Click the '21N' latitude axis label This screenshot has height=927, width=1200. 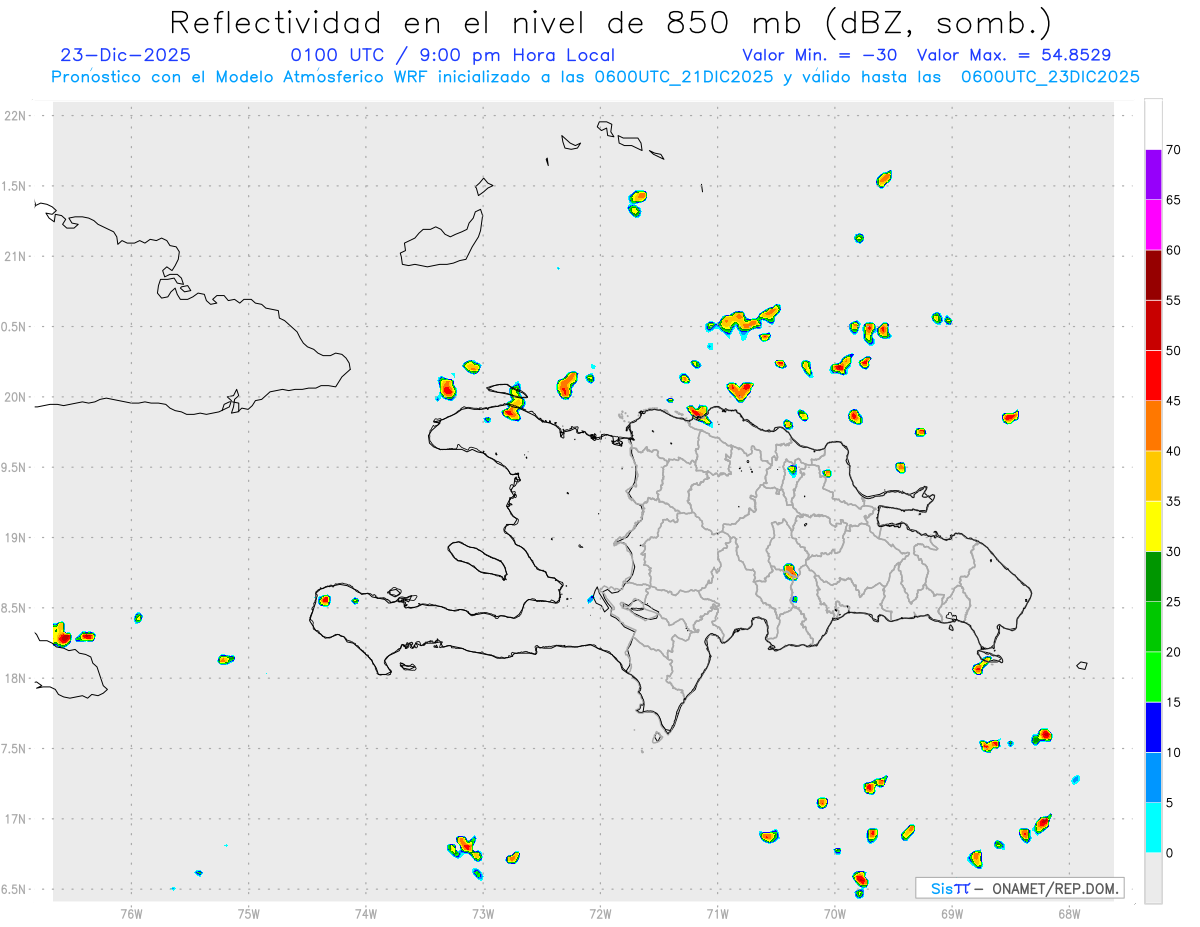[x=15, y=257]
